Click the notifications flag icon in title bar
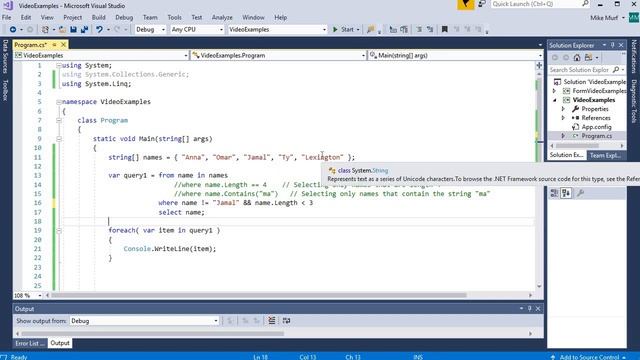Image resolution: width=640 pixels, height=360 pixels. pyautogui.click(x=465, y=4)
